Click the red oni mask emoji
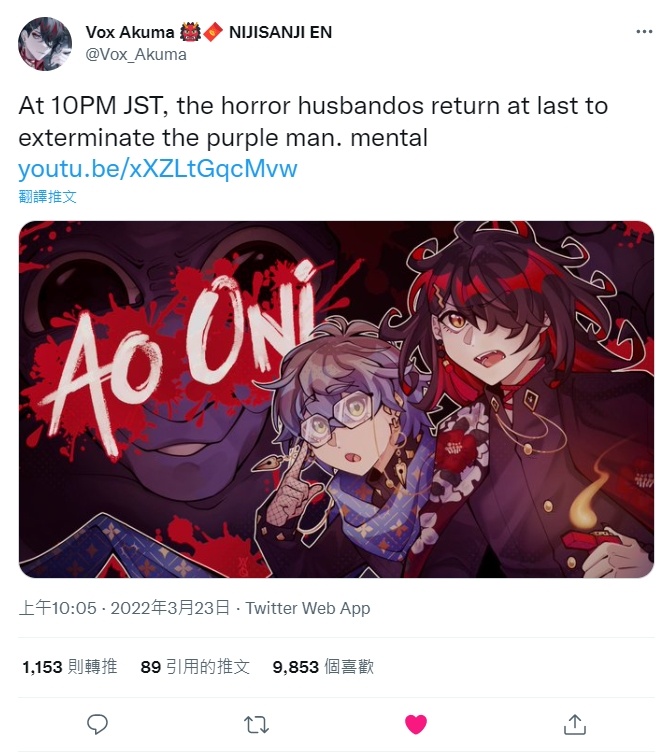The height and width of the screenshot is (756, 669). [x=190, y=32]
